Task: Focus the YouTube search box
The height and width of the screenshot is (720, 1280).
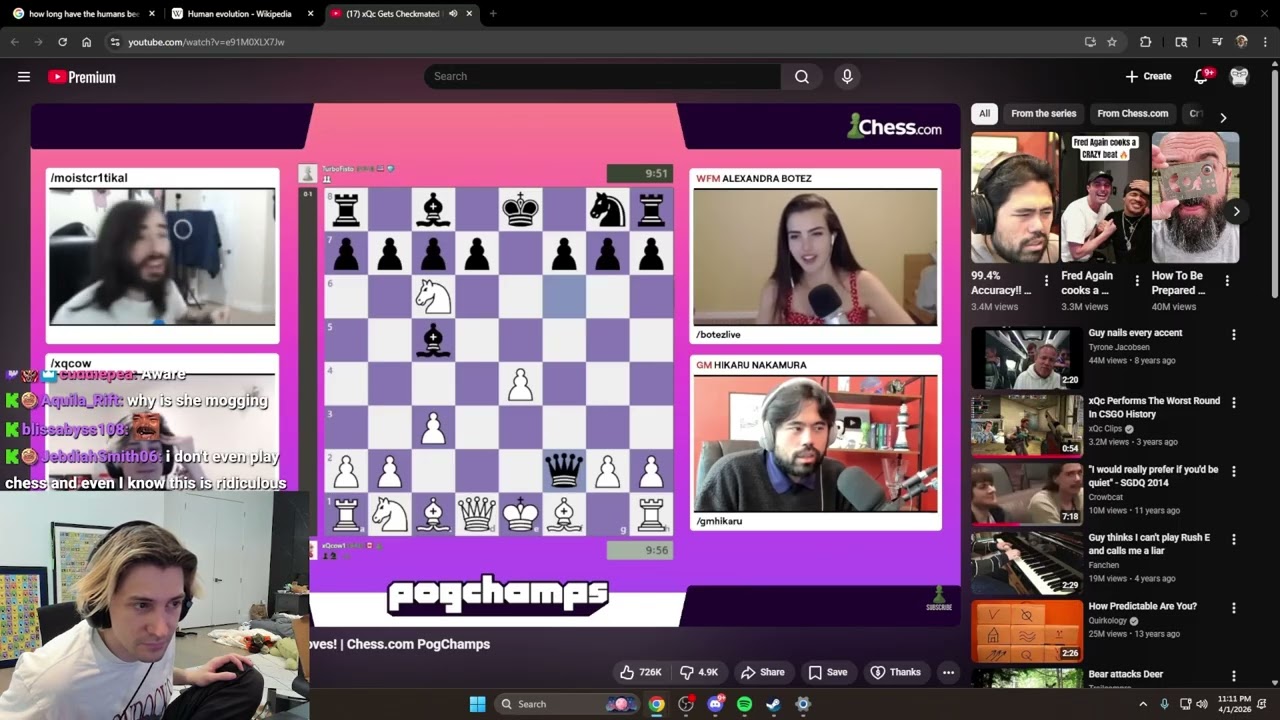Action: click(603, 77)
